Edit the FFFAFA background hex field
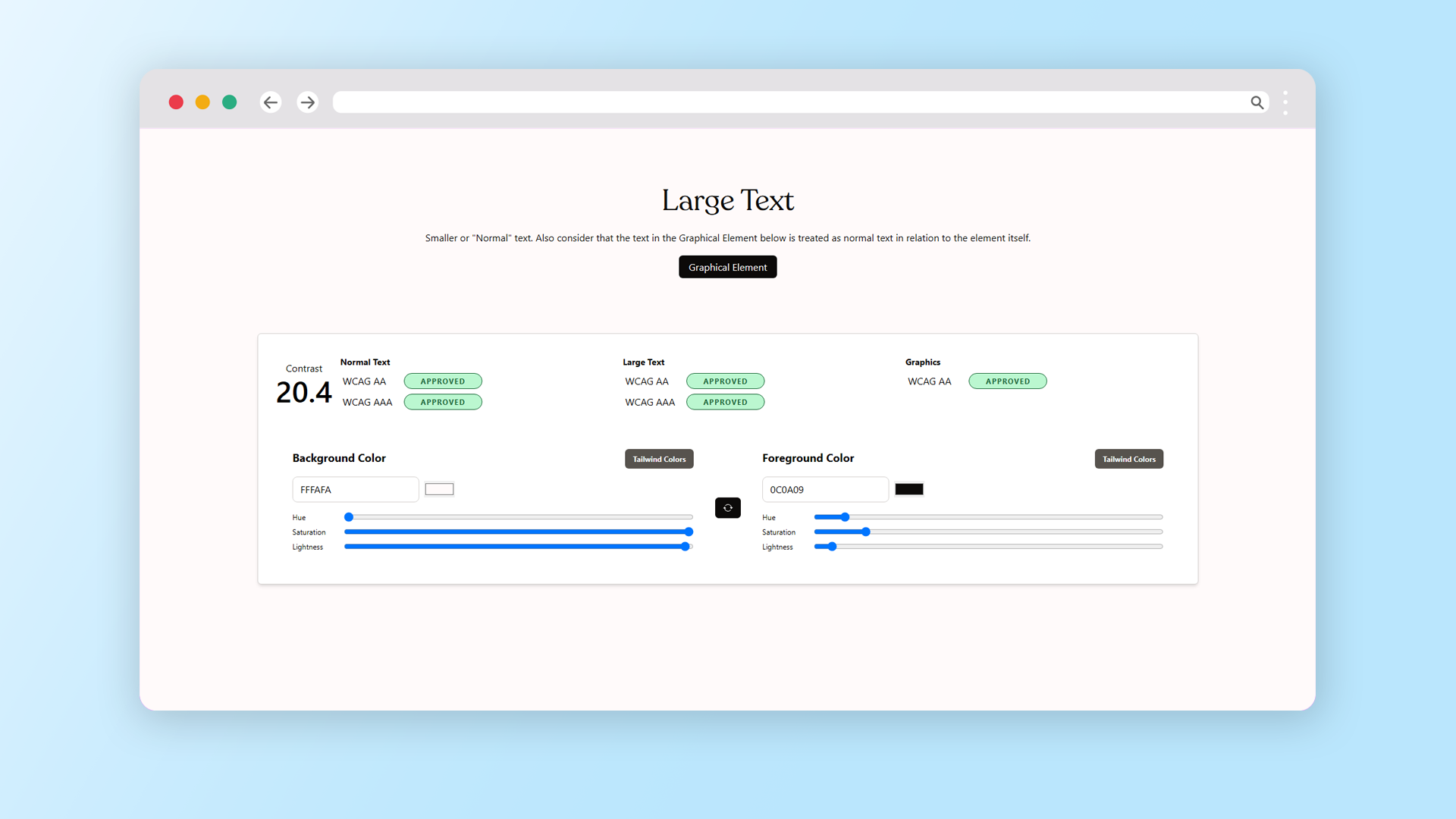 tap(355, 489)
